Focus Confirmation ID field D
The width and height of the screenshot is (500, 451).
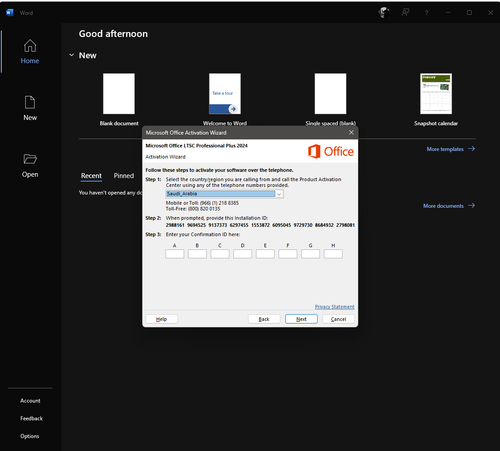pos(243,254)
